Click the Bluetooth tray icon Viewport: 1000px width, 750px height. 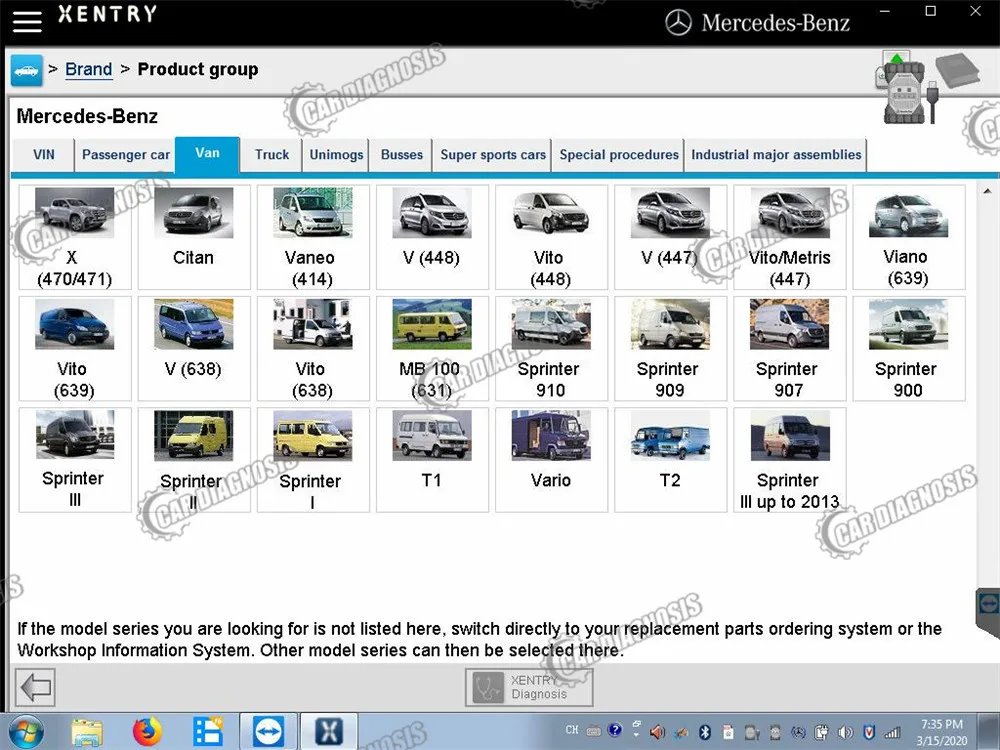pyautogui.click(x=705, y=732)
